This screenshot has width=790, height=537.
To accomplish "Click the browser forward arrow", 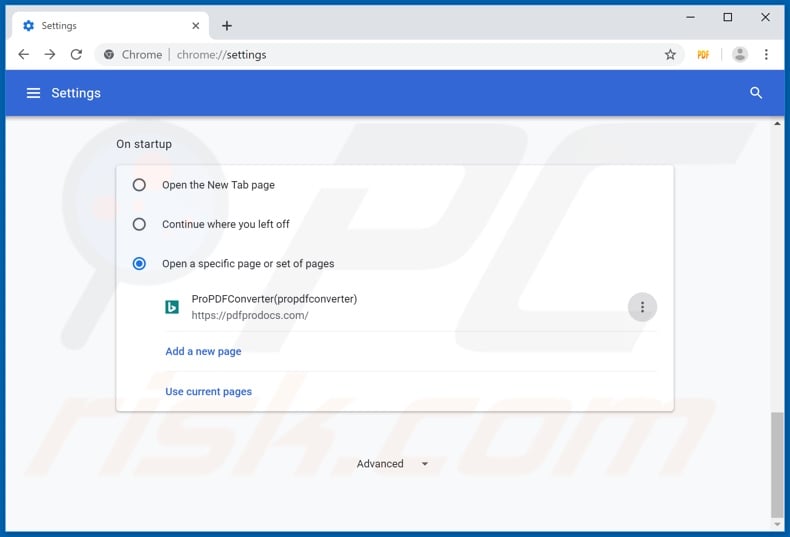I will pyautogui.click(x=50, y=54).
